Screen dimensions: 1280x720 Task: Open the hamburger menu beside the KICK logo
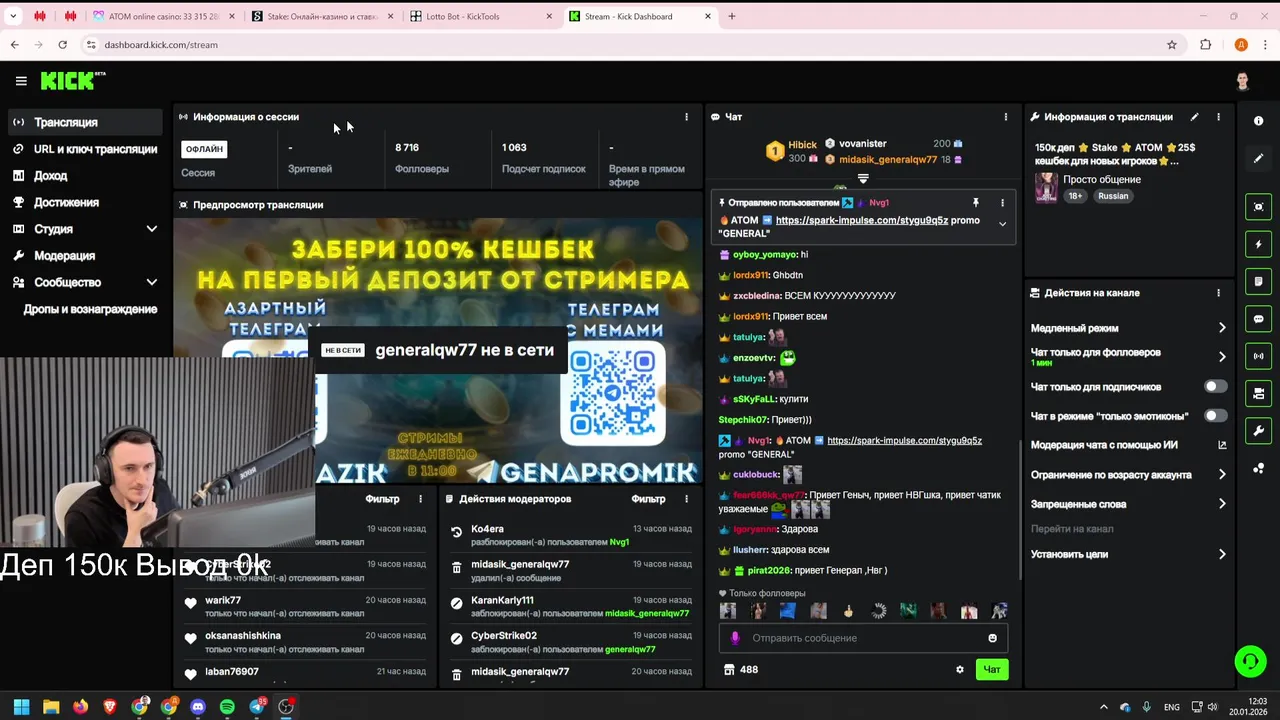[x=21, y=81]
